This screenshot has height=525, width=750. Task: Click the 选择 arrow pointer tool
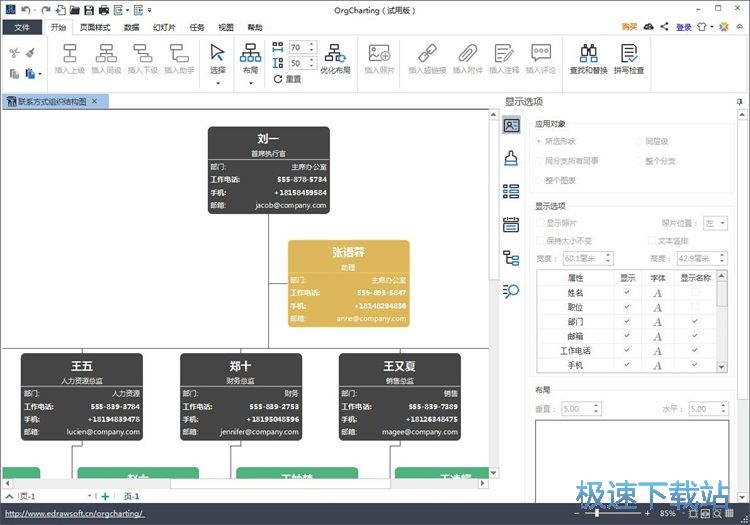pyautogui.click(x=218, y=54)
